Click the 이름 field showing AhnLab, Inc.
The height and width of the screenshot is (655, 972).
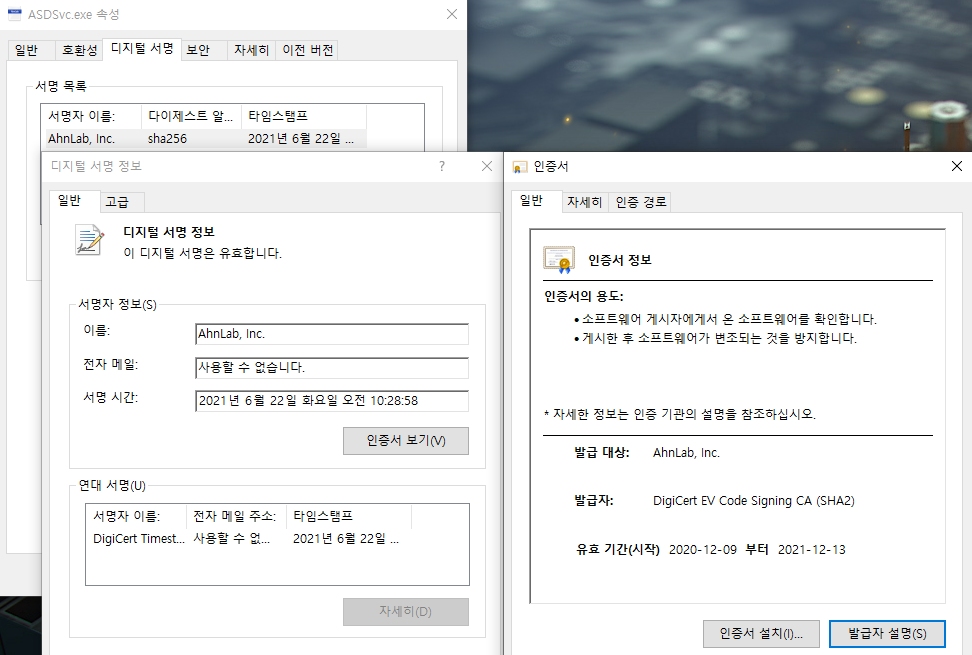click(x=332, y=334)
